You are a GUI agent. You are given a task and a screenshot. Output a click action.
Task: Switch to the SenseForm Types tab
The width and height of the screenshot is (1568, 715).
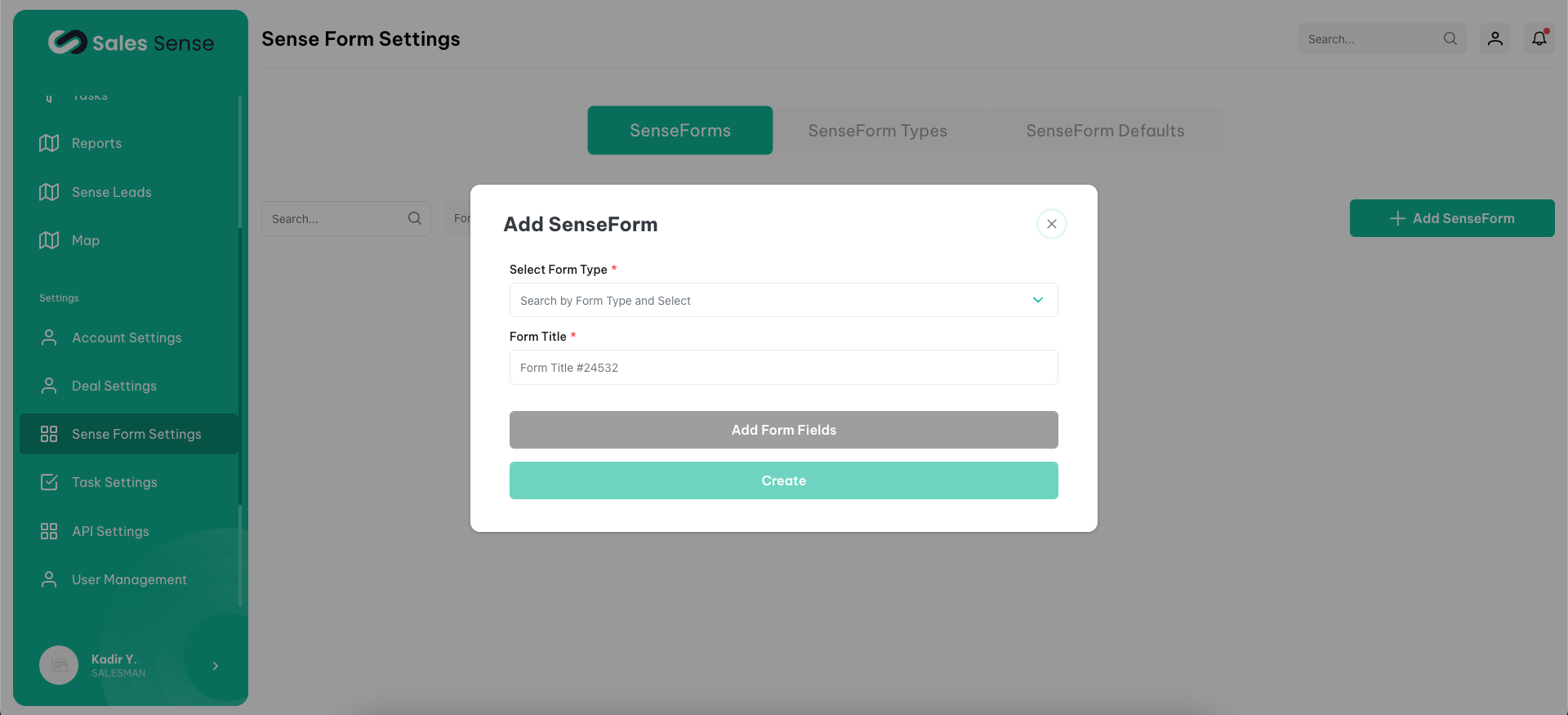(x=877, y=131)
